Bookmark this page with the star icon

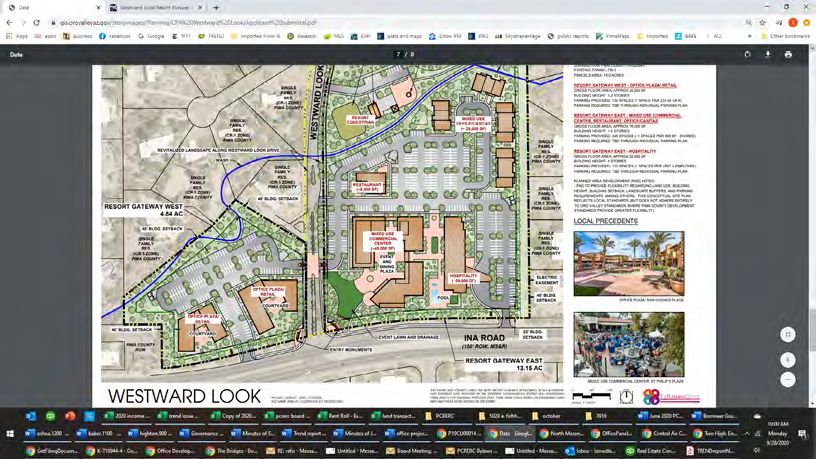tap(762, 22)
